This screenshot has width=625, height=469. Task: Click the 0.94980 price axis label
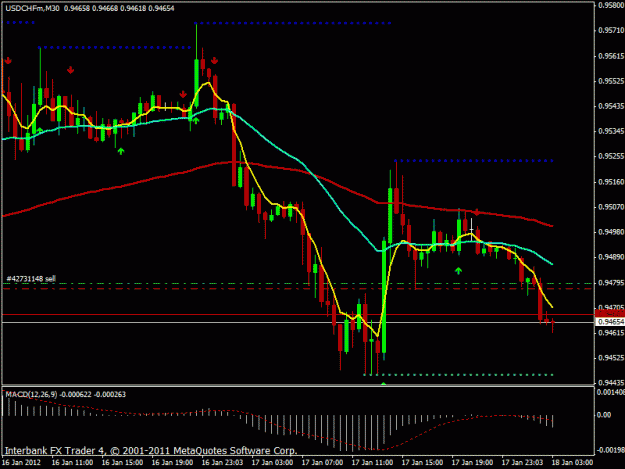point(611,232)
